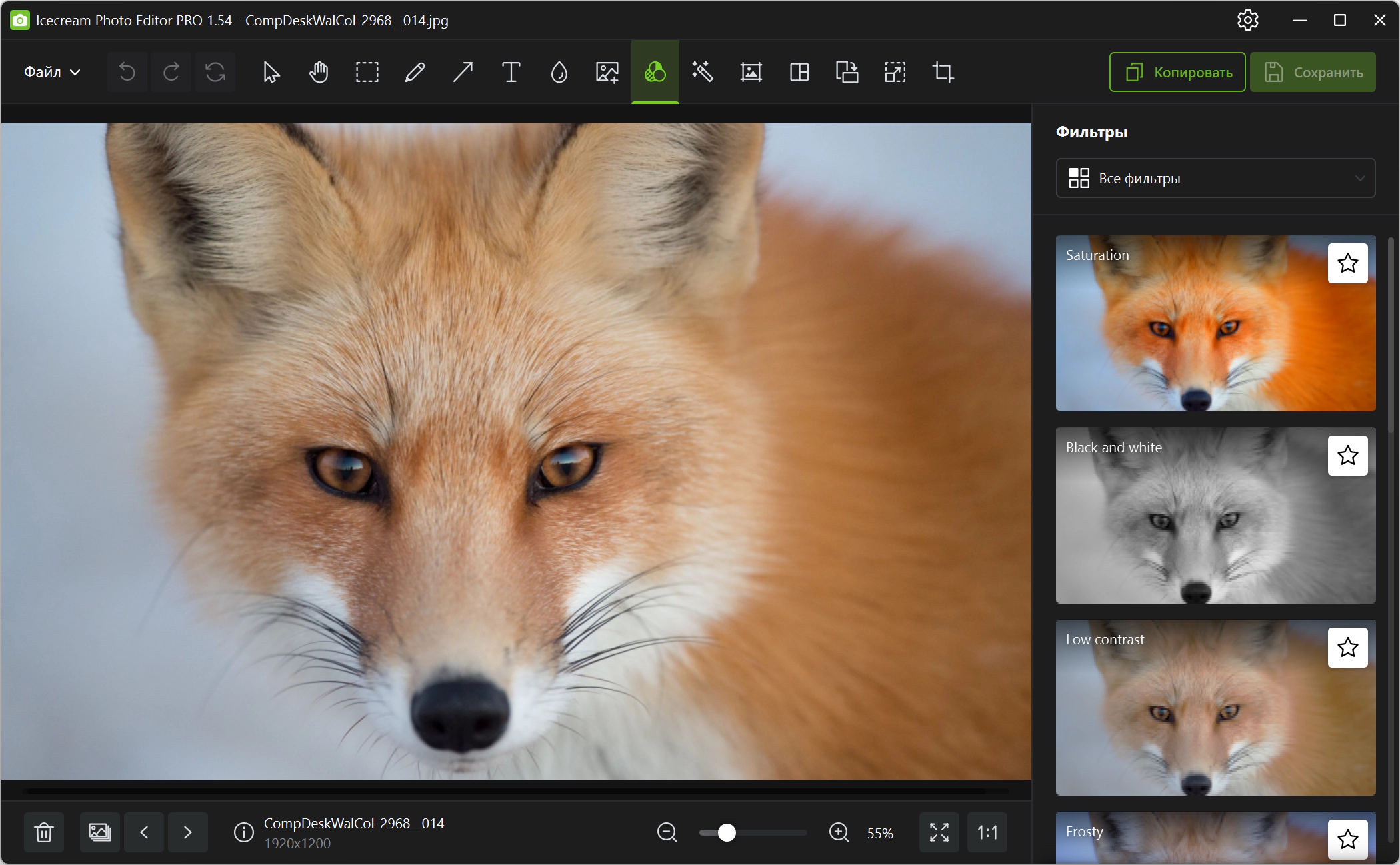Activate the Text tool
Image resolution: width=1400 pixels, height=865 pixels.
(511, 72)
